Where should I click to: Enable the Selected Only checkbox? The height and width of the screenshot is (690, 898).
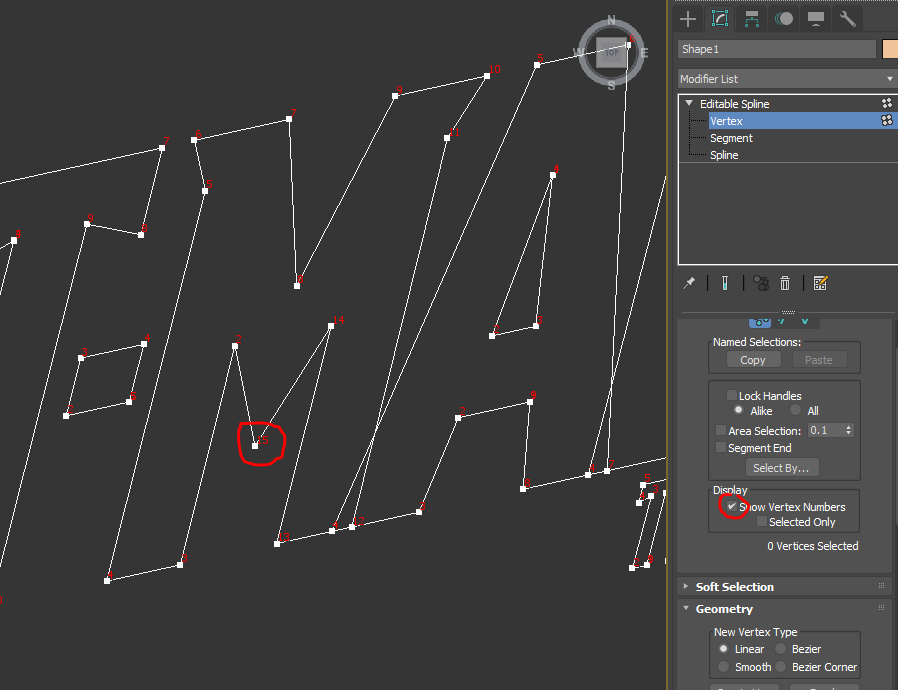(762, 521)
